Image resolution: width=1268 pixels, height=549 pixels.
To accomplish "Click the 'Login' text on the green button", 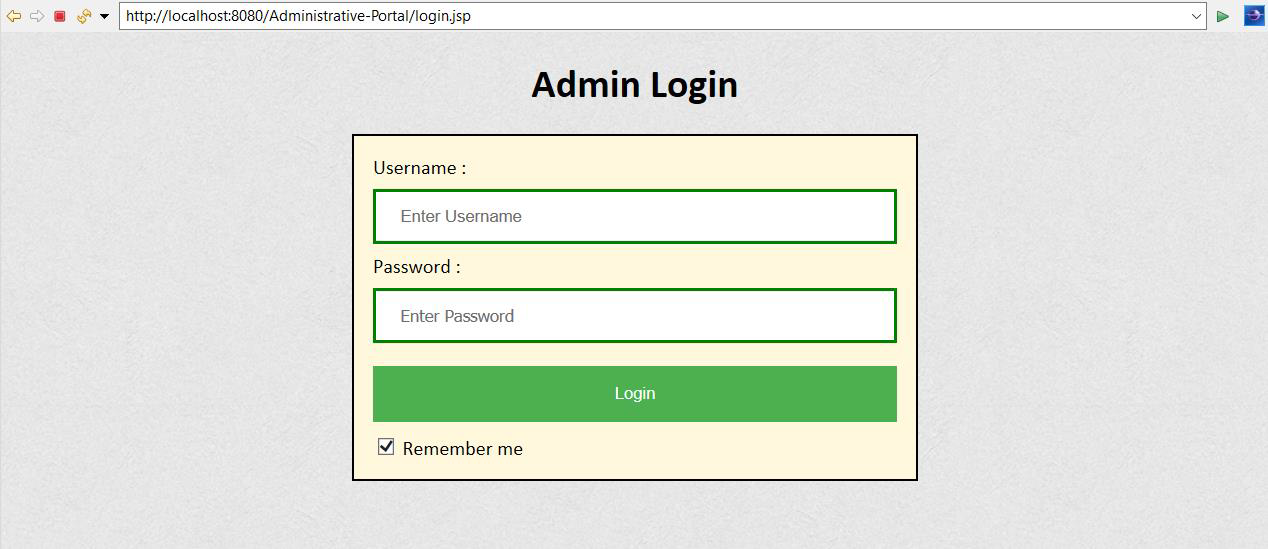I will click(634, 393).
